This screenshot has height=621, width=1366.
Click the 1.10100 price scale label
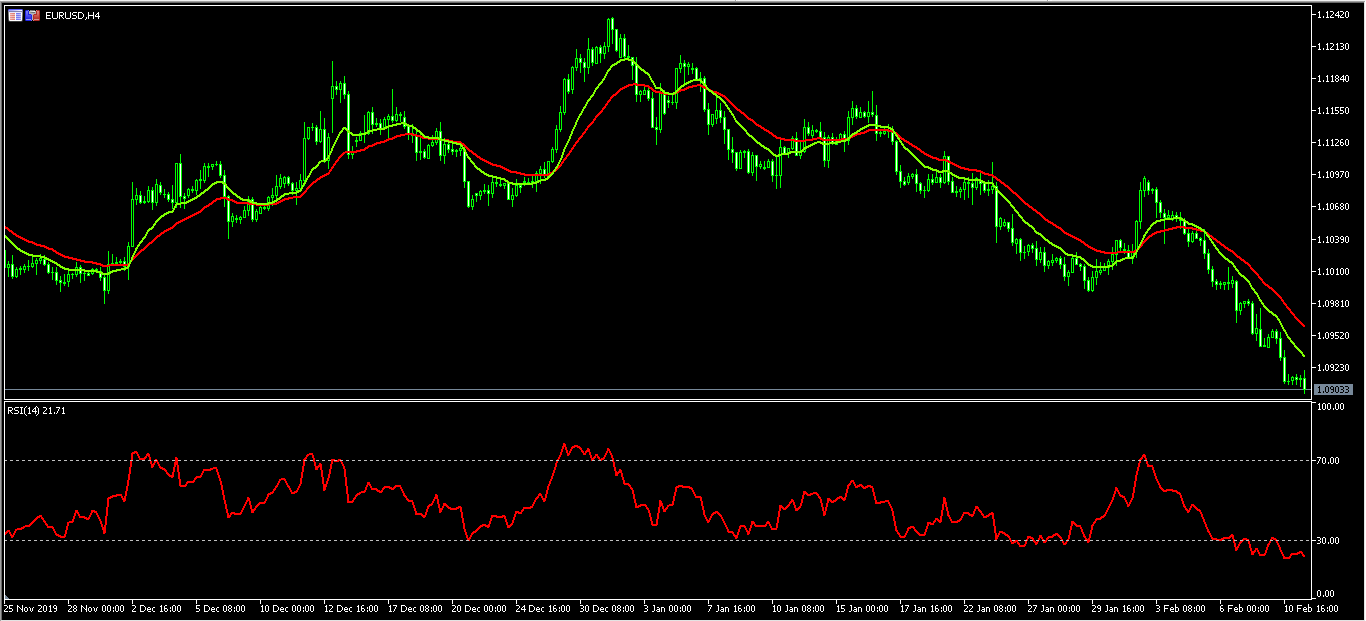click(x=1333, y=271)
